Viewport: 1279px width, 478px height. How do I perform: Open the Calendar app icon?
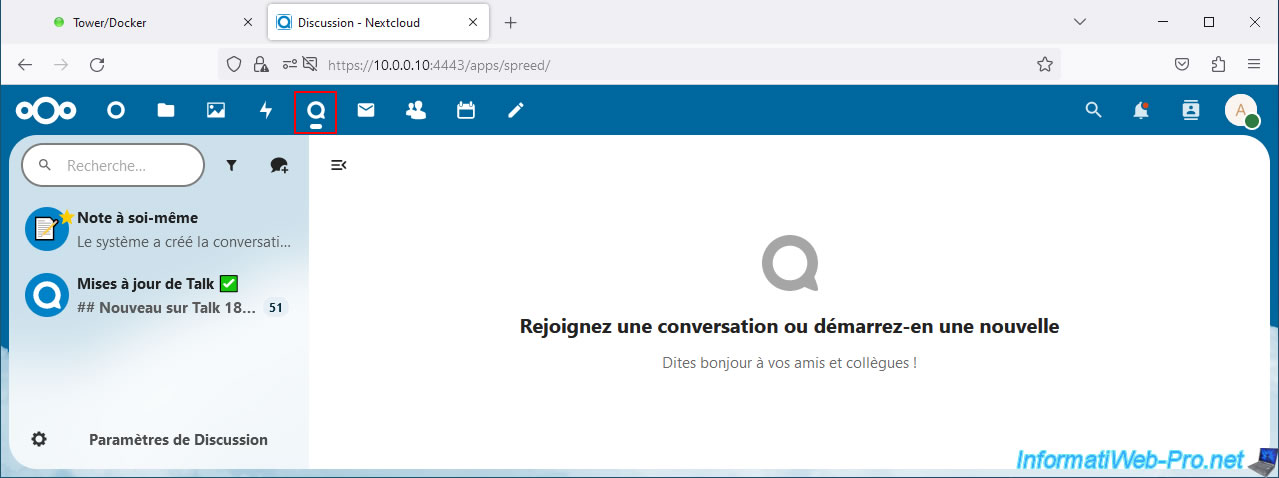click(466, 111)
